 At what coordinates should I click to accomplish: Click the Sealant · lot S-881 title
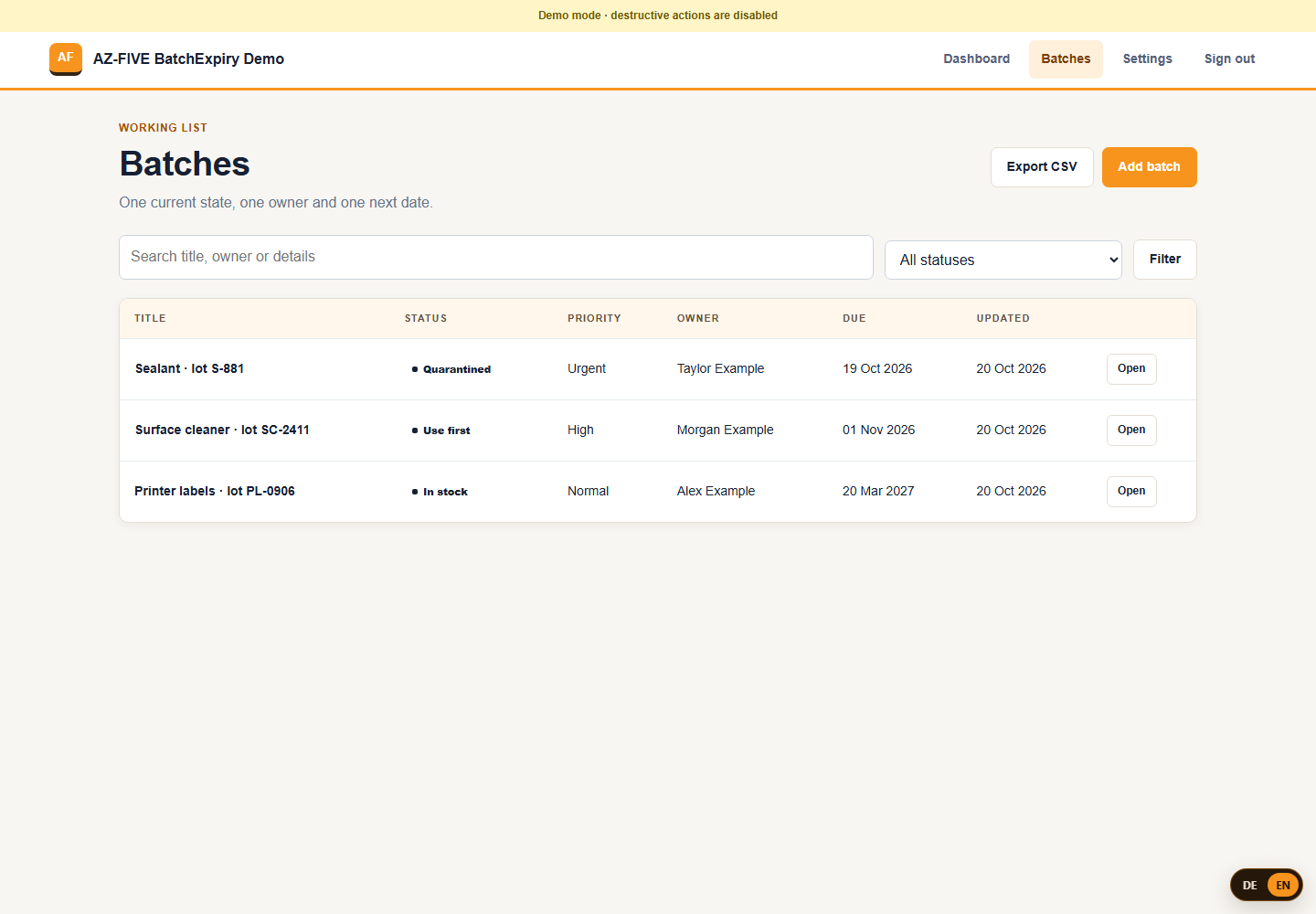(189, 369)
